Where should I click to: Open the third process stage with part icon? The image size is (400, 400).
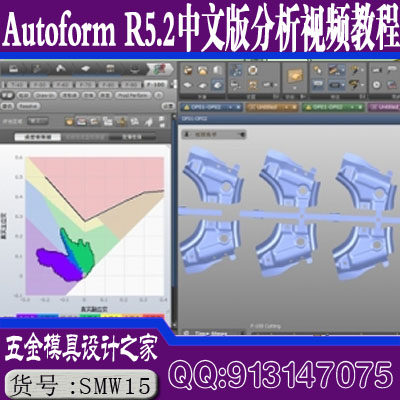(61, 69)
